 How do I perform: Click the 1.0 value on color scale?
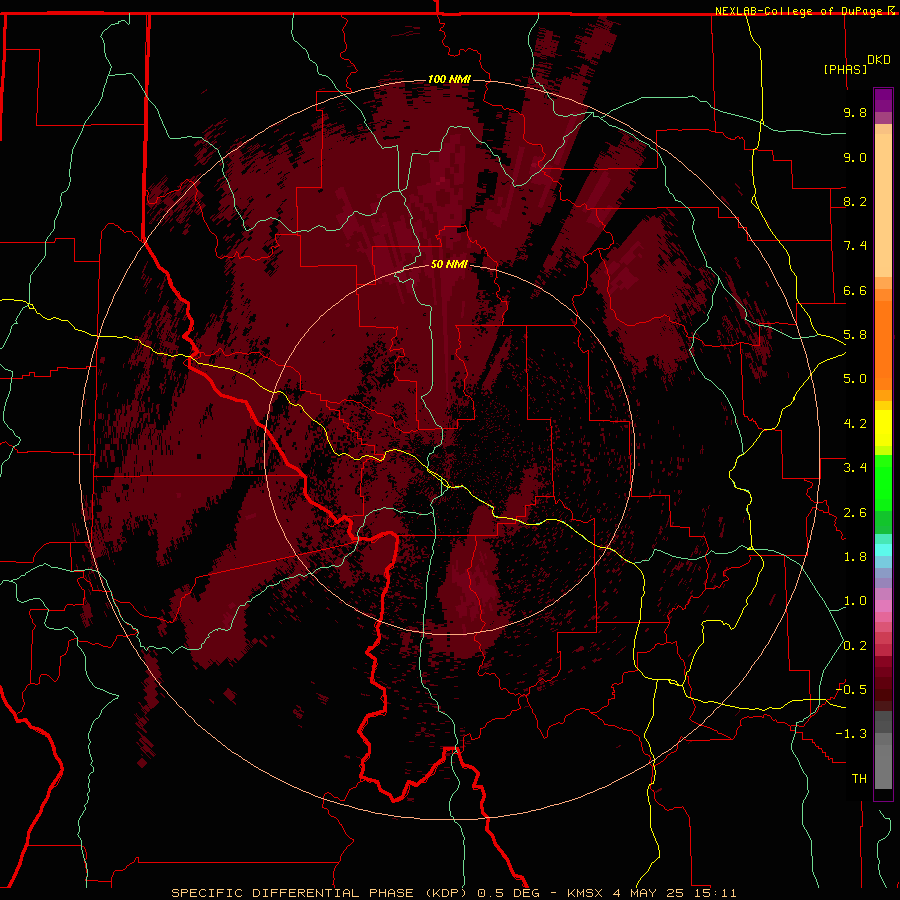click(x=855, y=601)
